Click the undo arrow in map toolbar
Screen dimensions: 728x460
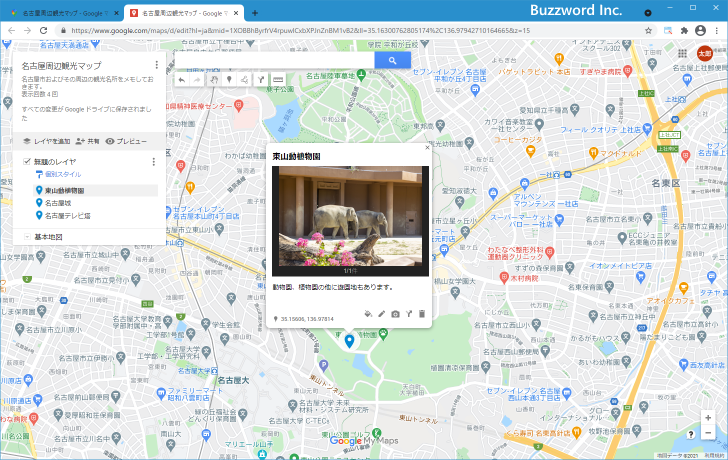click(x=182, y=80)
